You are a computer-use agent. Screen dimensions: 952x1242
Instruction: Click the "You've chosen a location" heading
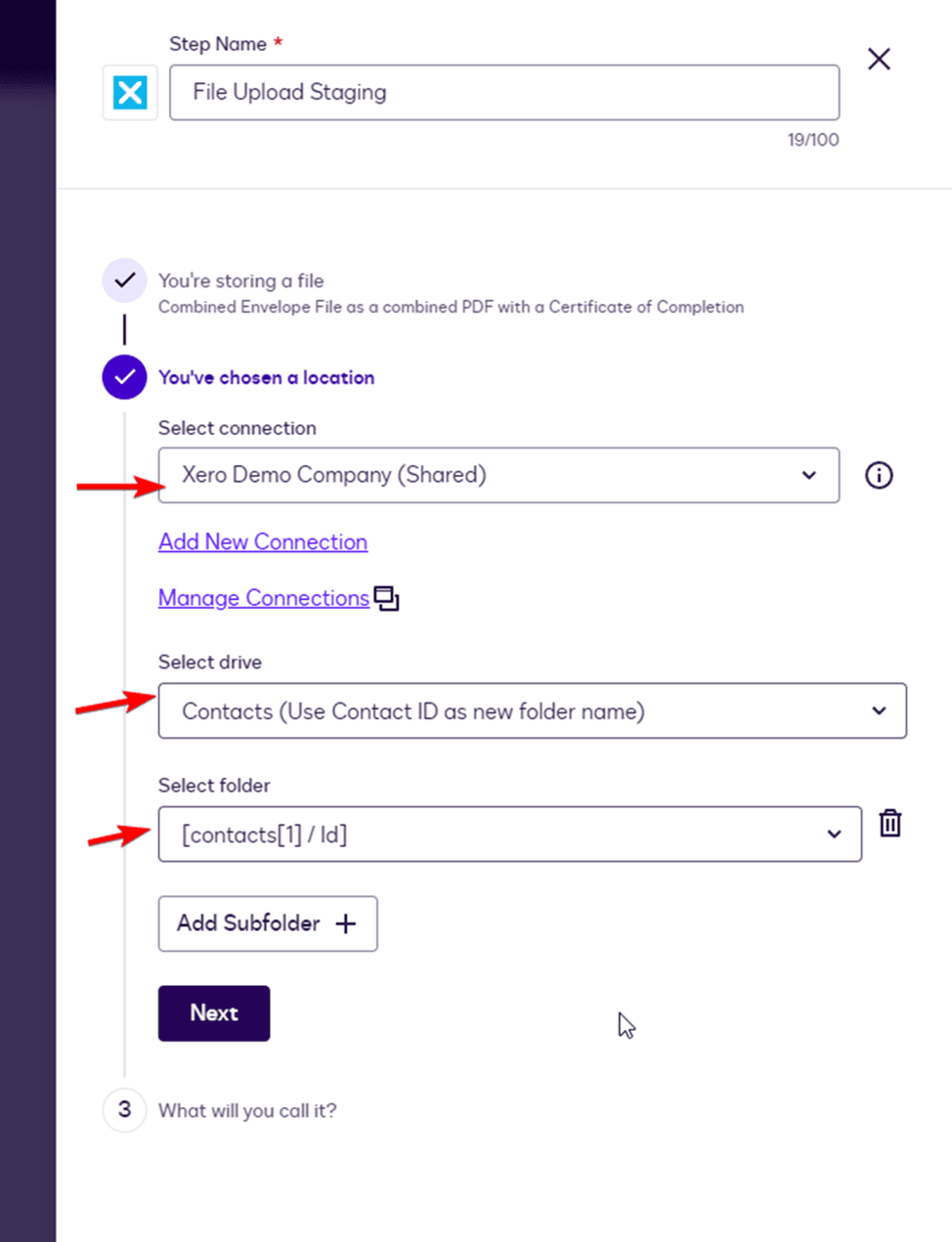(x=266, y=378)
